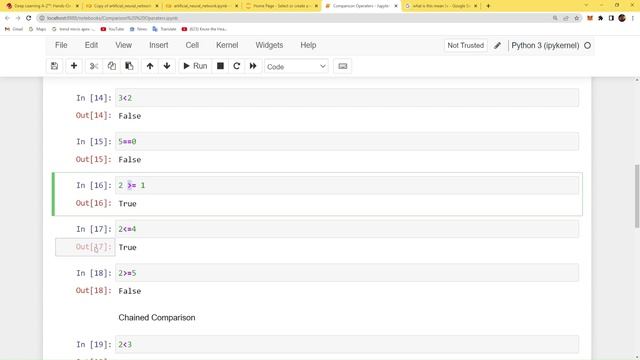Save and checkpoint the notebook
This screenshot has width=640, height=360.
(x=54, y=66)
